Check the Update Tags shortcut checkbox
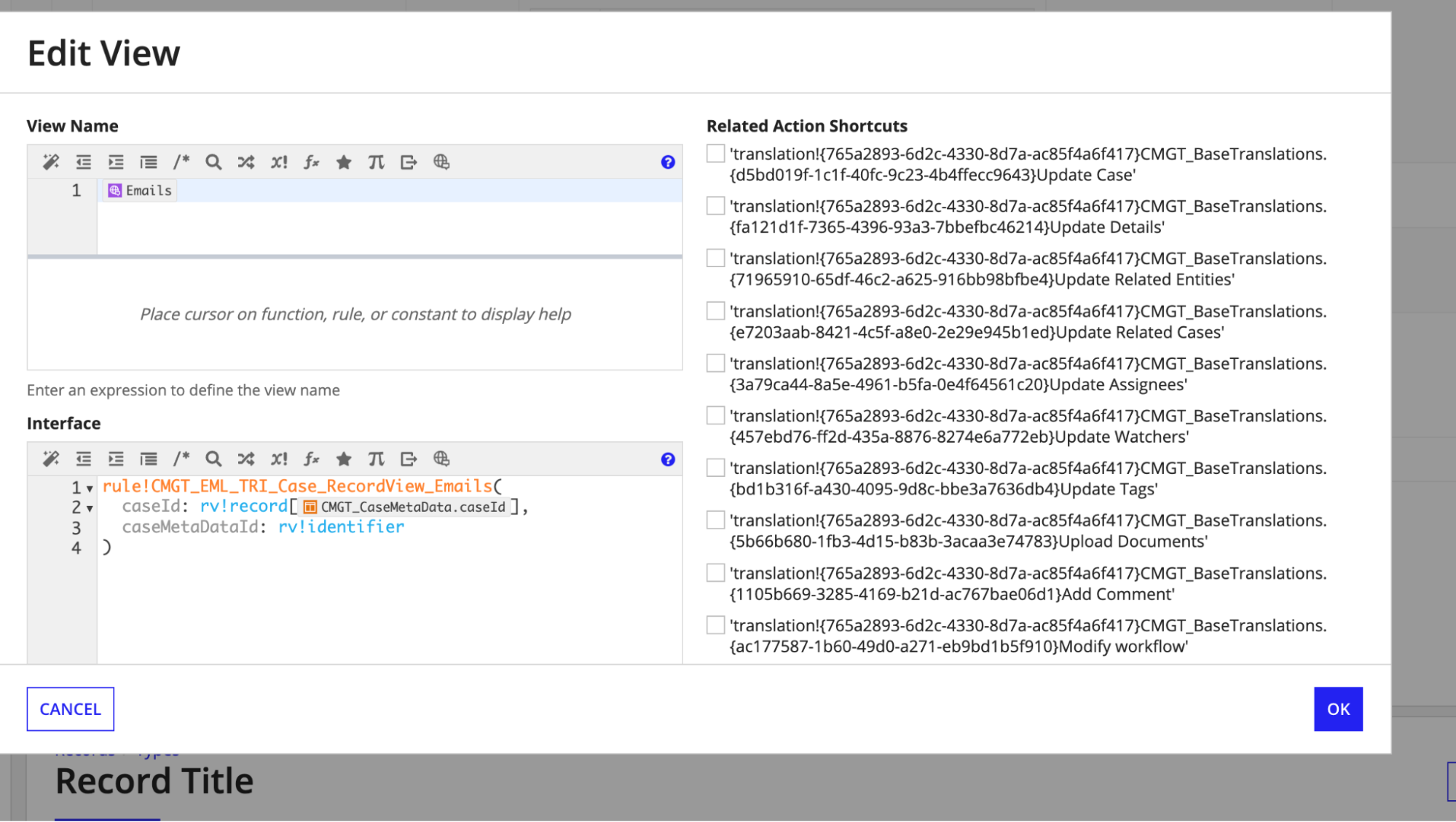The width and height of the screenshot is (1456, 822). pos(716,467)
